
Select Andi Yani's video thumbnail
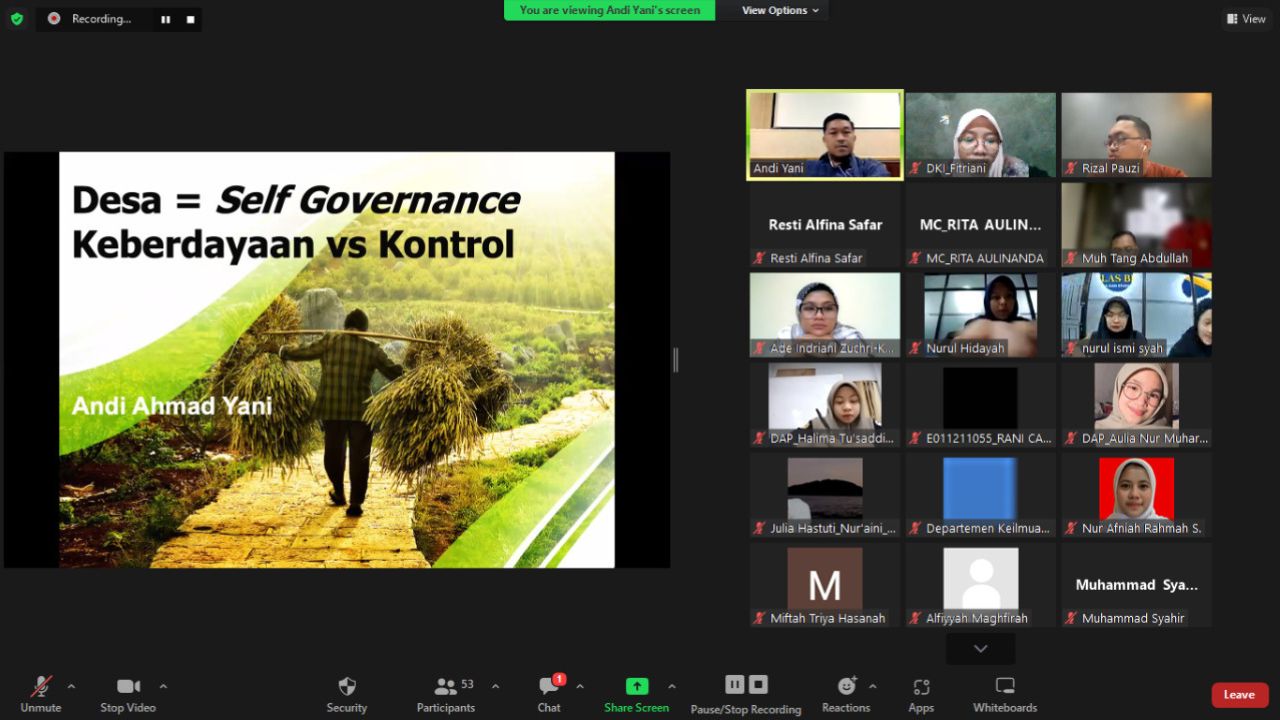pyautogui.click(x=825, y=135)
